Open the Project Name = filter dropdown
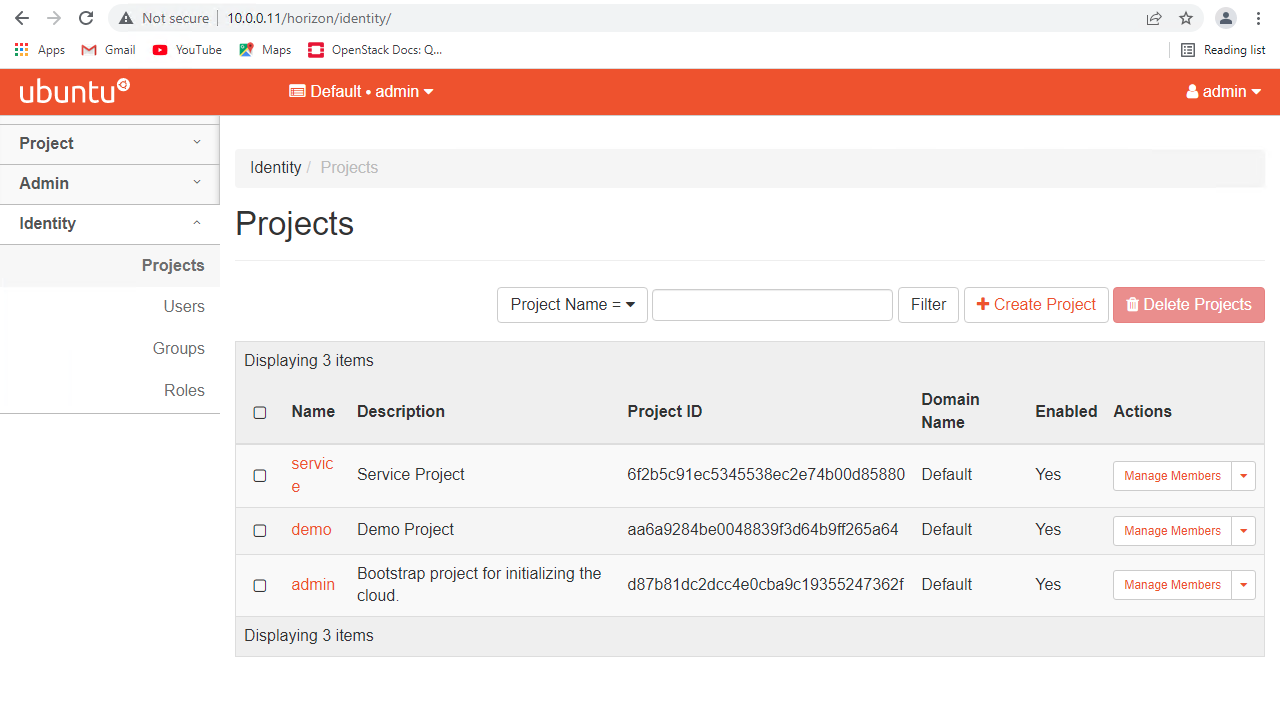Viewport: 1280px width, 726px height. [572, 305]
